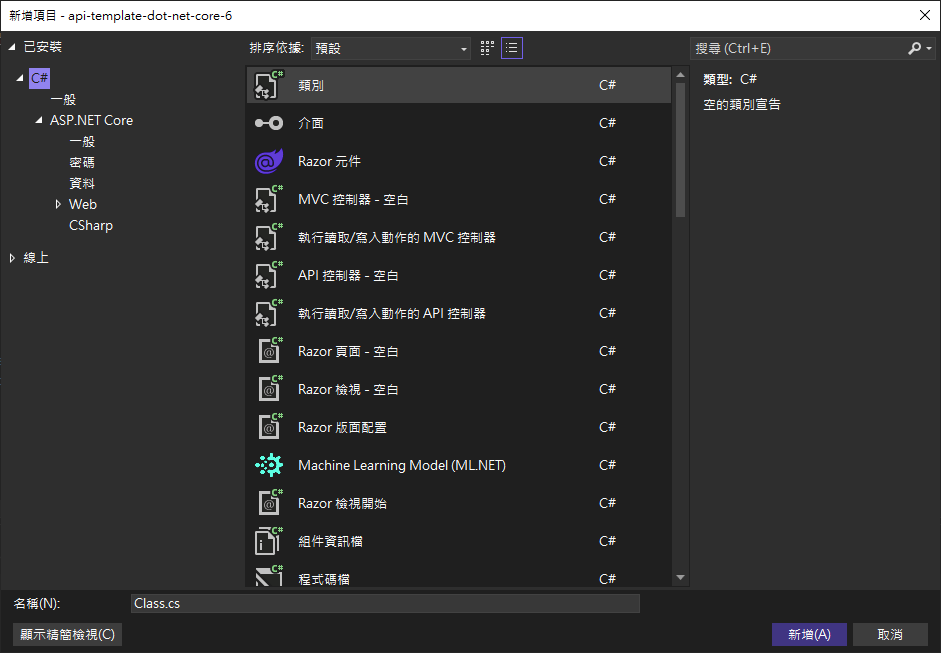Viewport: 941px width, 653px height.
Task: Pick the 介面 interface template icon
Action: tap(268, 123)
